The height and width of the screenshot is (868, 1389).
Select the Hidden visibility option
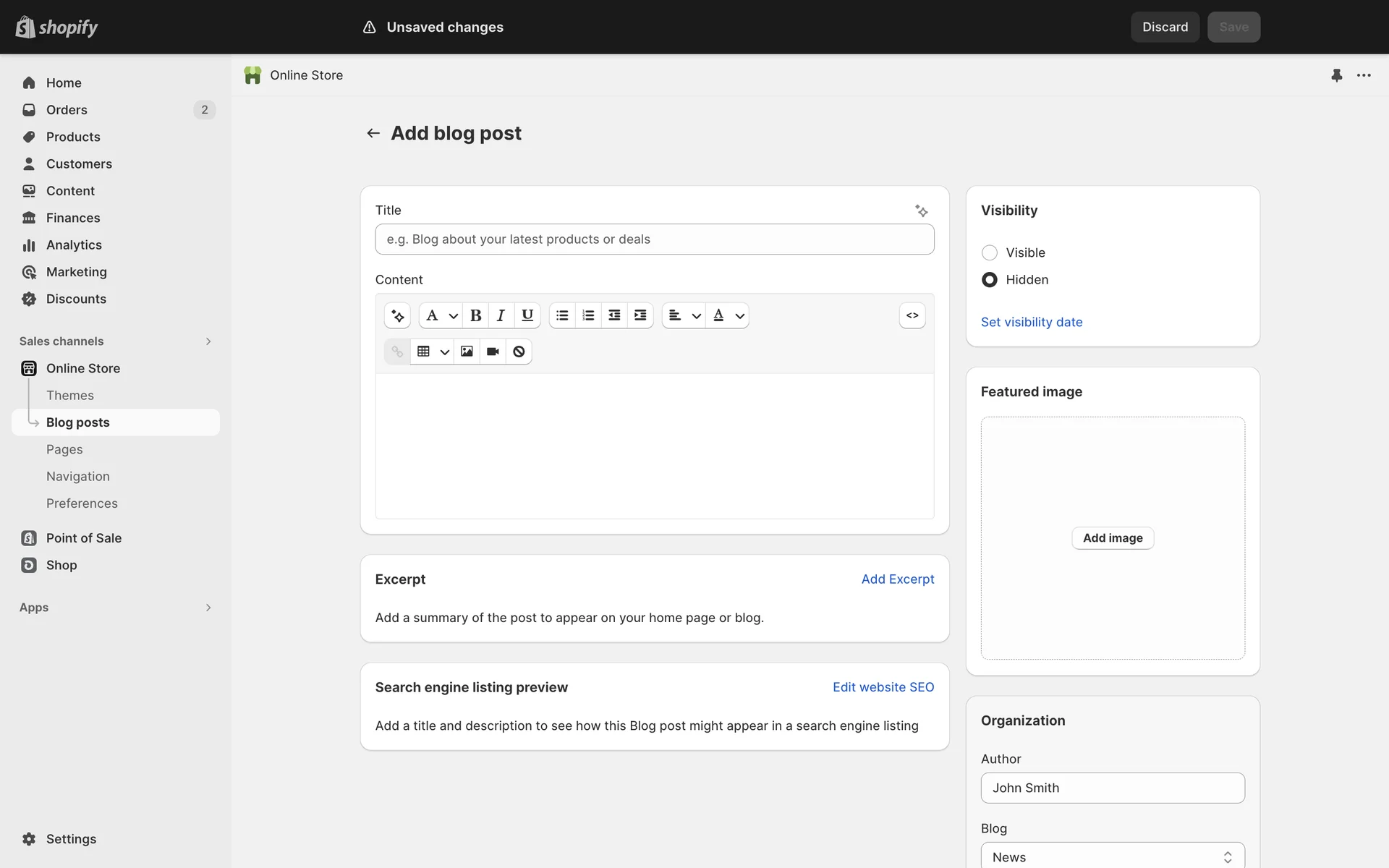989,280
